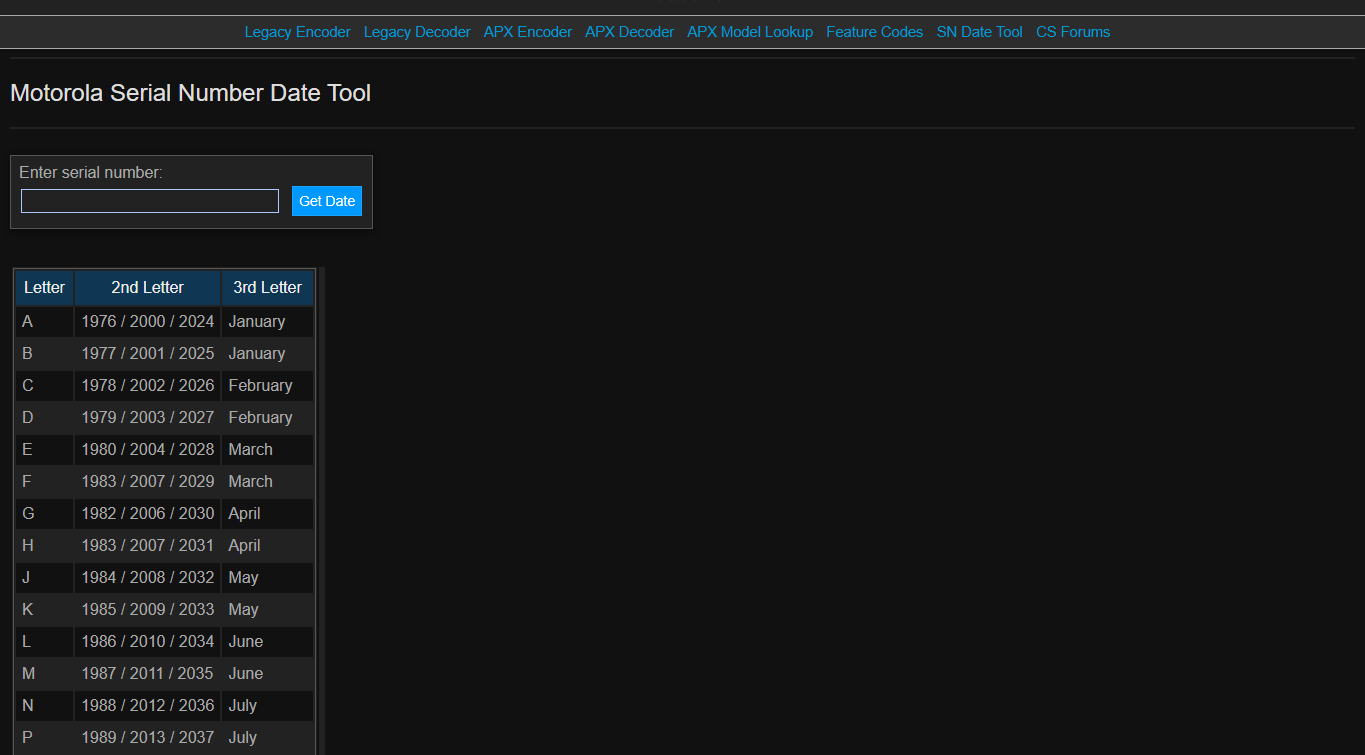
Task: Click the Get Date button
Action: coord(327,201)
